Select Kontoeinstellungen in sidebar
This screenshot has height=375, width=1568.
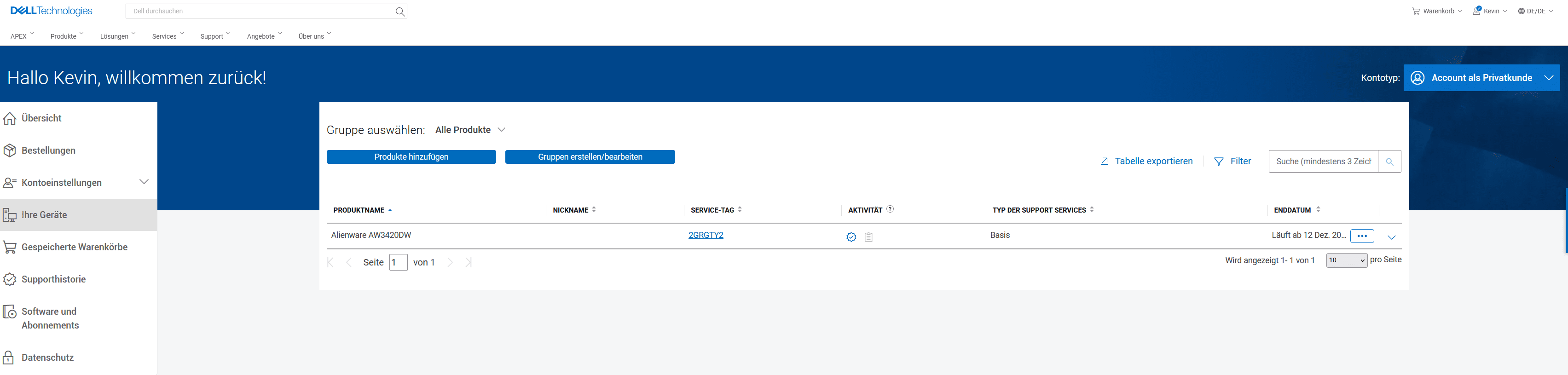point(62,183)
